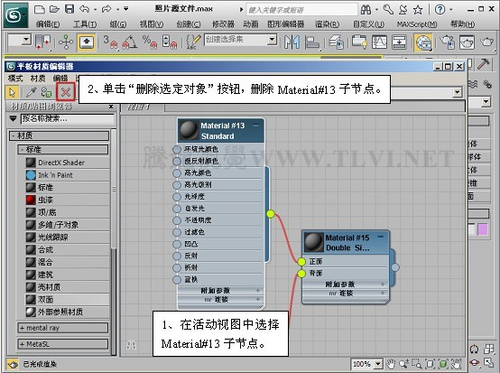
Task: Click the active material editor toolbar icon
Action: pos(423,43)
